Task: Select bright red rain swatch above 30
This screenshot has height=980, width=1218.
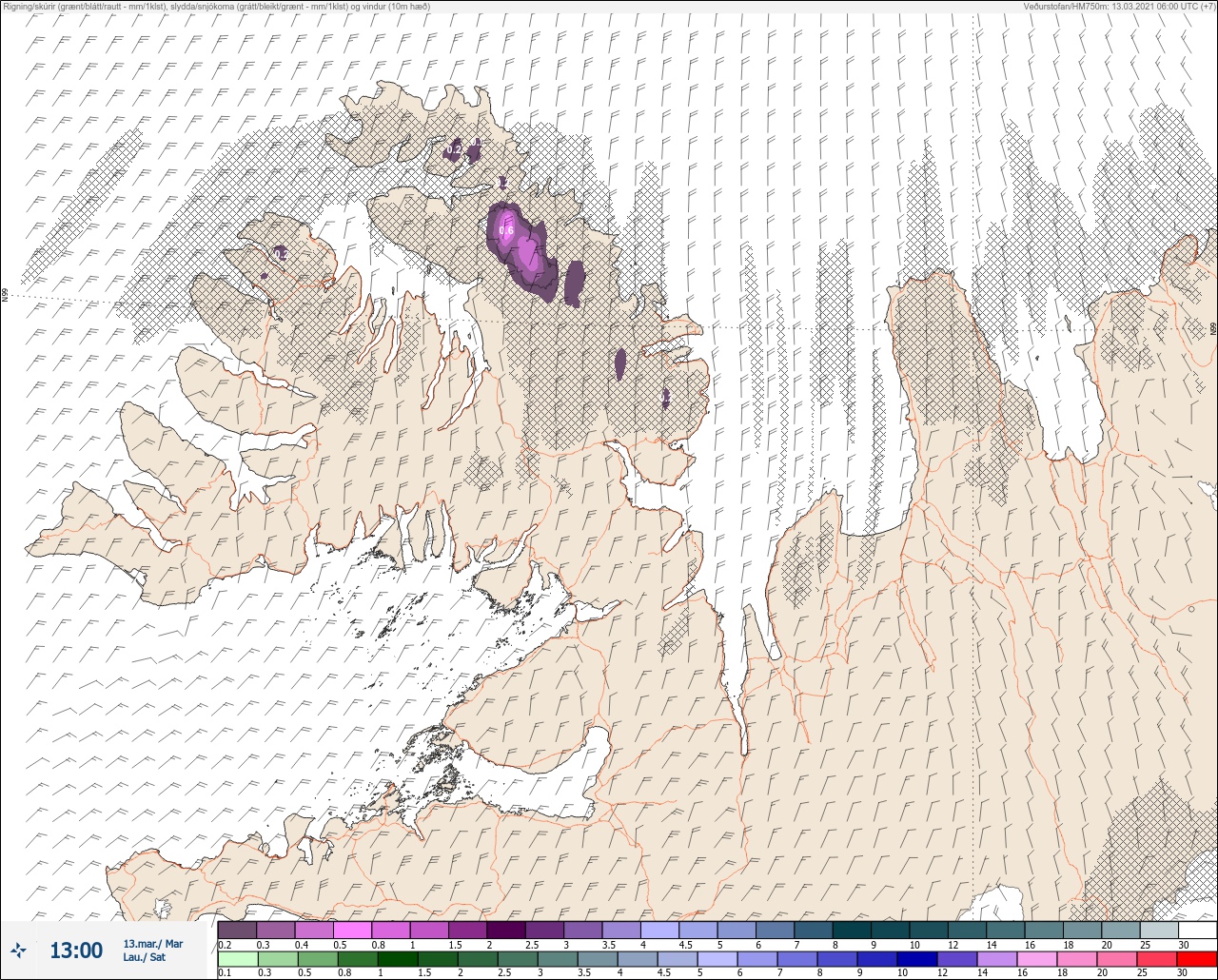Action: pos(1197,958)
